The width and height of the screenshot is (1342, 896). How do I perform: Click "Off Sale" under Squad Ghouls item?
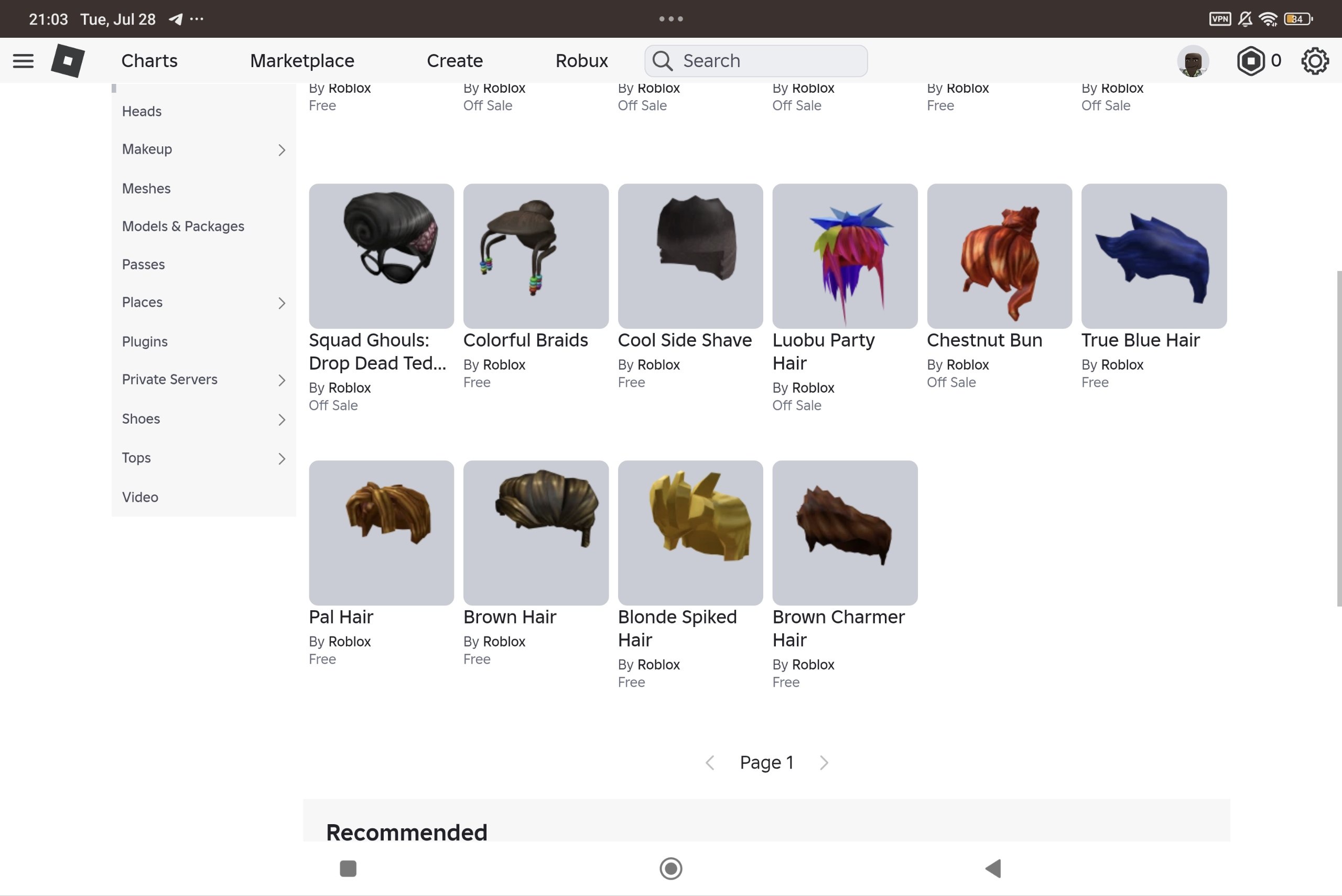click(x=333, y=406)
